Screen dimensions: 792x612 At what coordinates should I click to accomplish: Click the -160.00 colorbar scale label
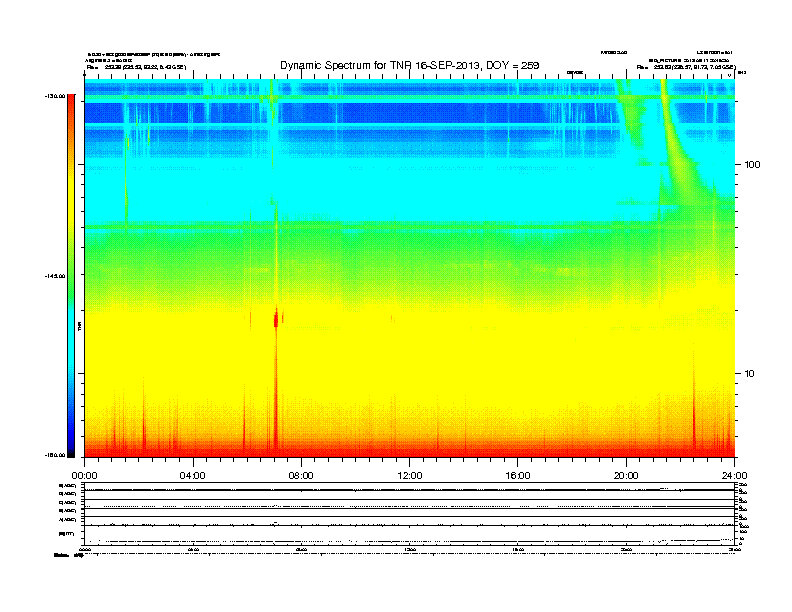[55, 455]
